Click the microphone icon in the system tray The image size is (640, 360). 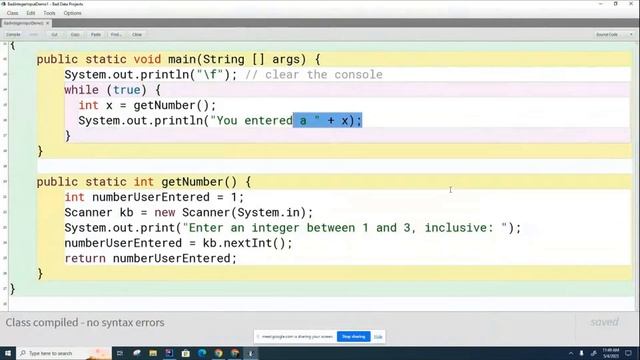582,353
